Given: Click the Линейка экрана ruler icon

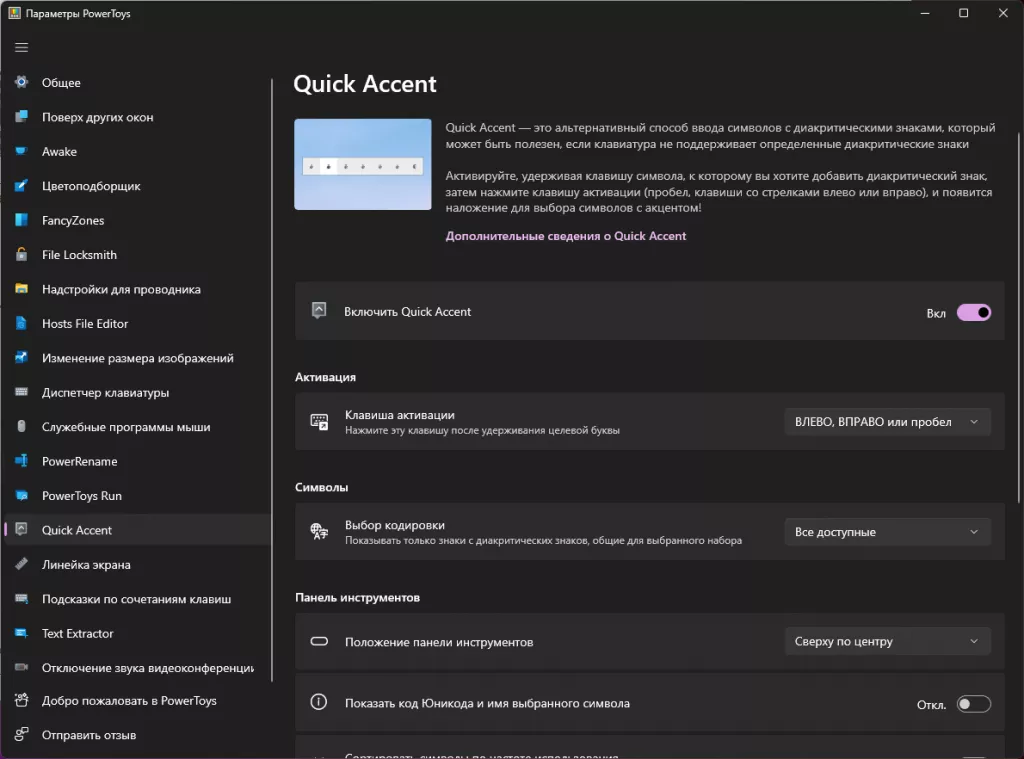Looking at the screenshot, I should pos(21,565).
